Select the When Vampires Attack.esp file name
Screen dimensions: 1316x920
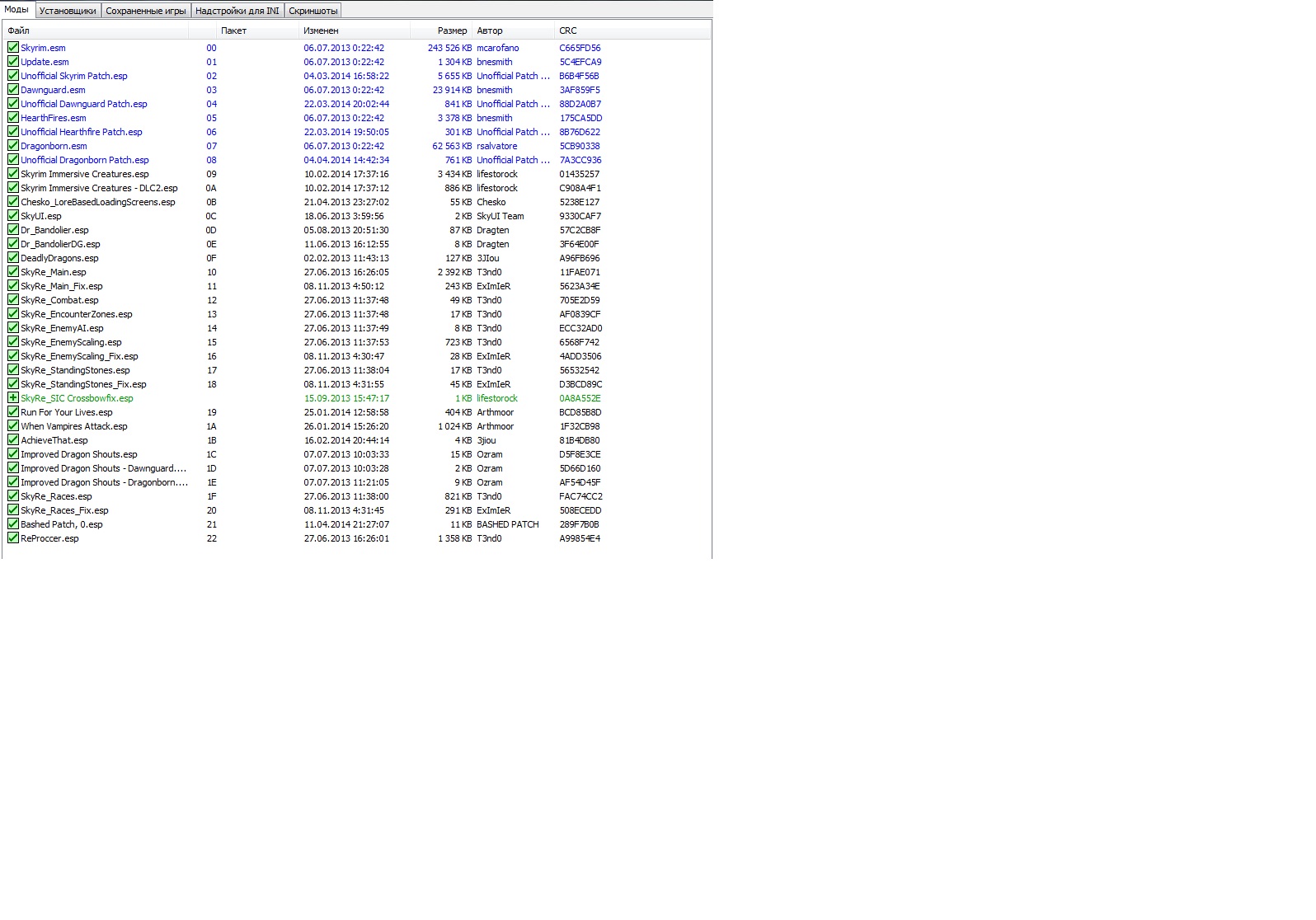(74, 426)
